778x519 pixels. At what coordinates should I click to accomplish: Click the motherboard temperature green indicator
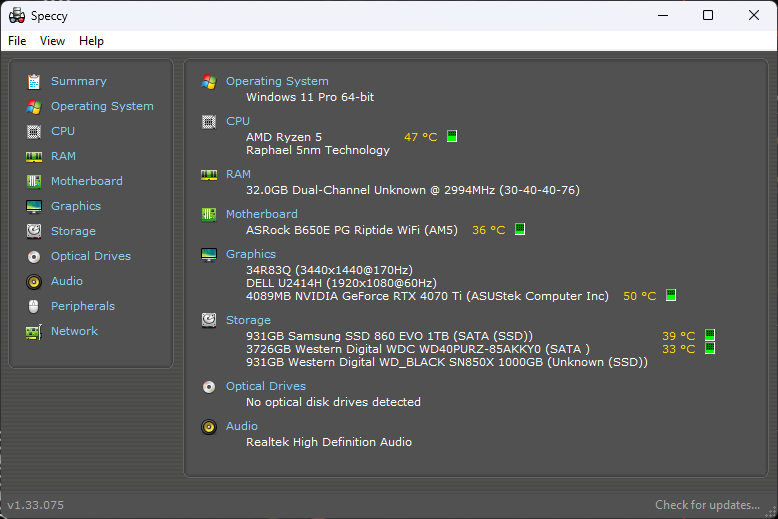tap(519, 229)
